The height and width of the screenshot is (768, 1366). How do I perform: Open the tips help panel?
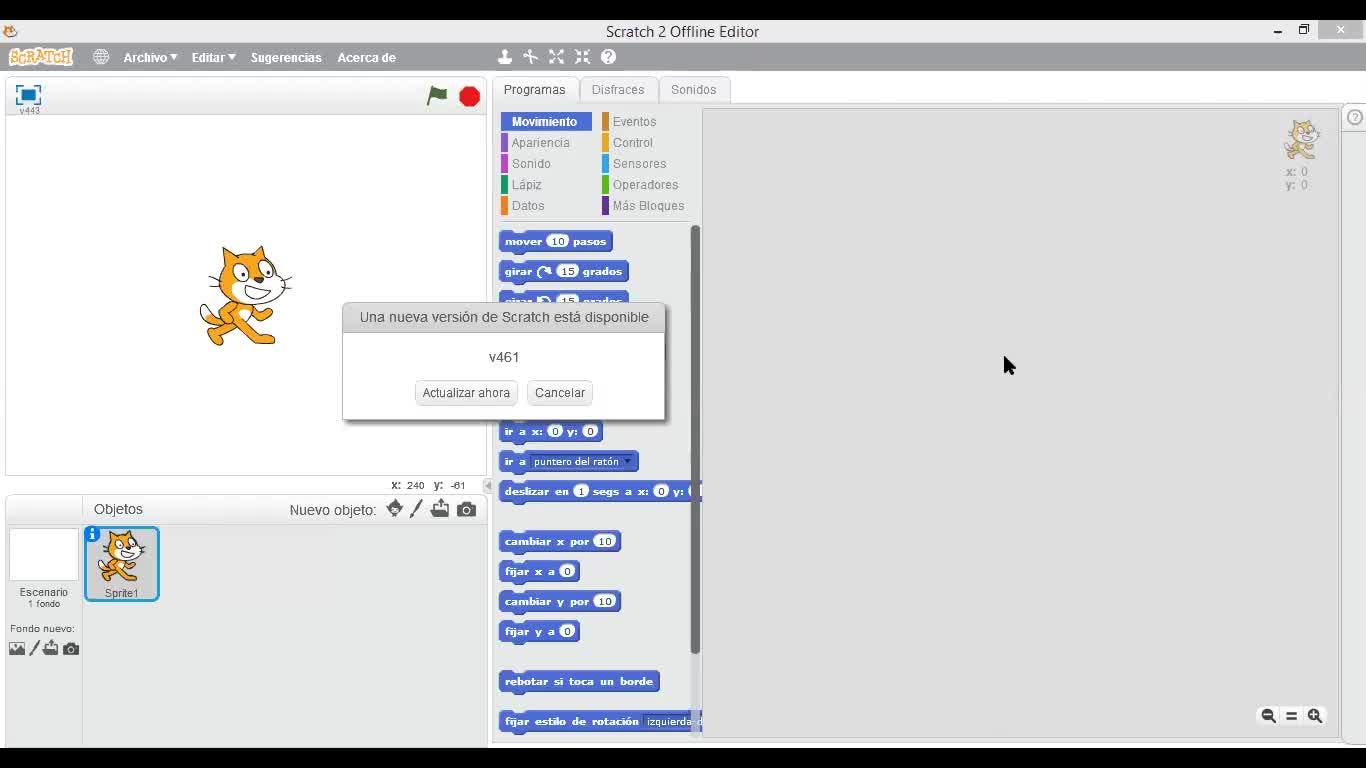pos(1355,117)
